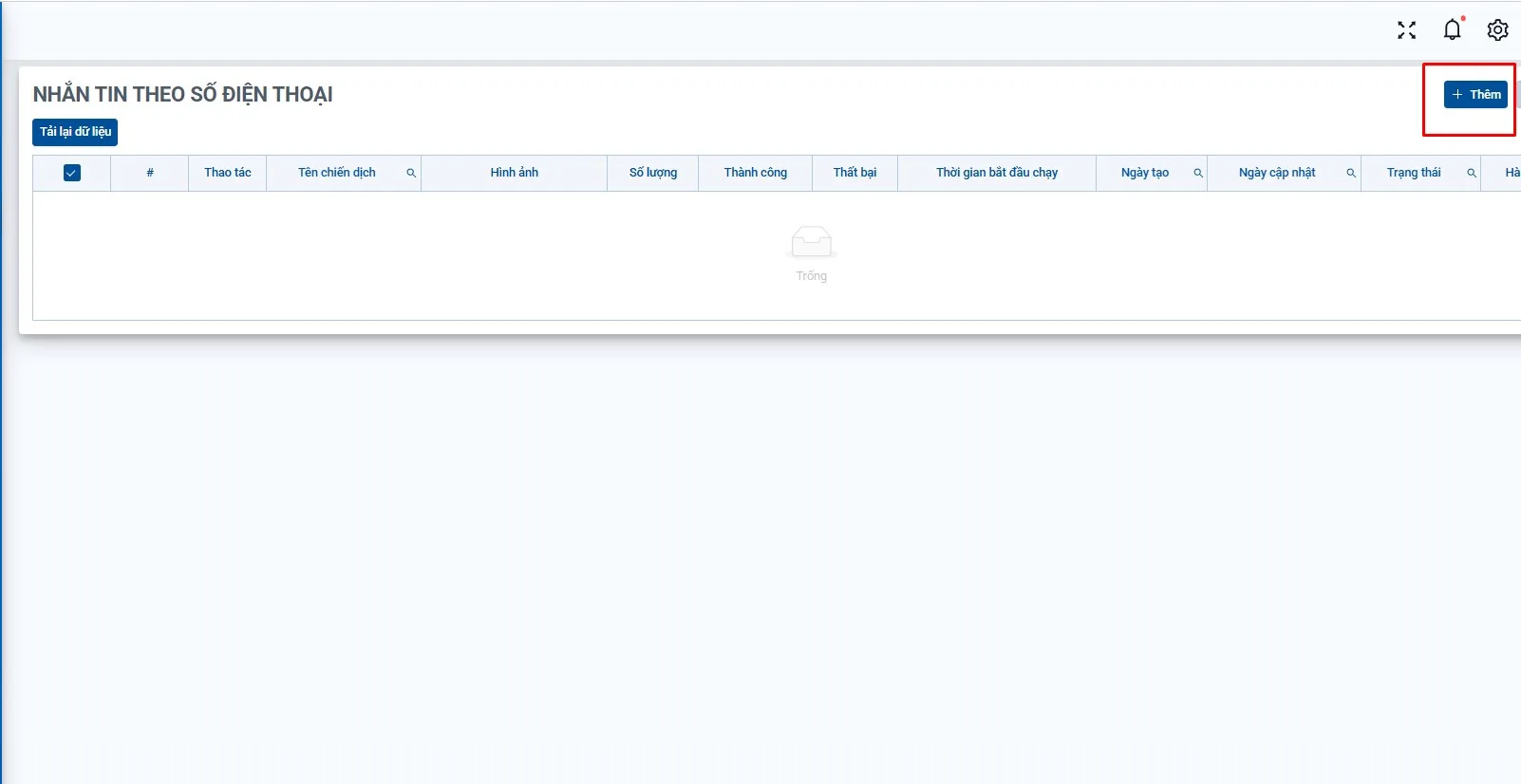Click the Tên chiến dịch header label
Image resolution: width=1521 pixels, height=784 pixels.
336,173
